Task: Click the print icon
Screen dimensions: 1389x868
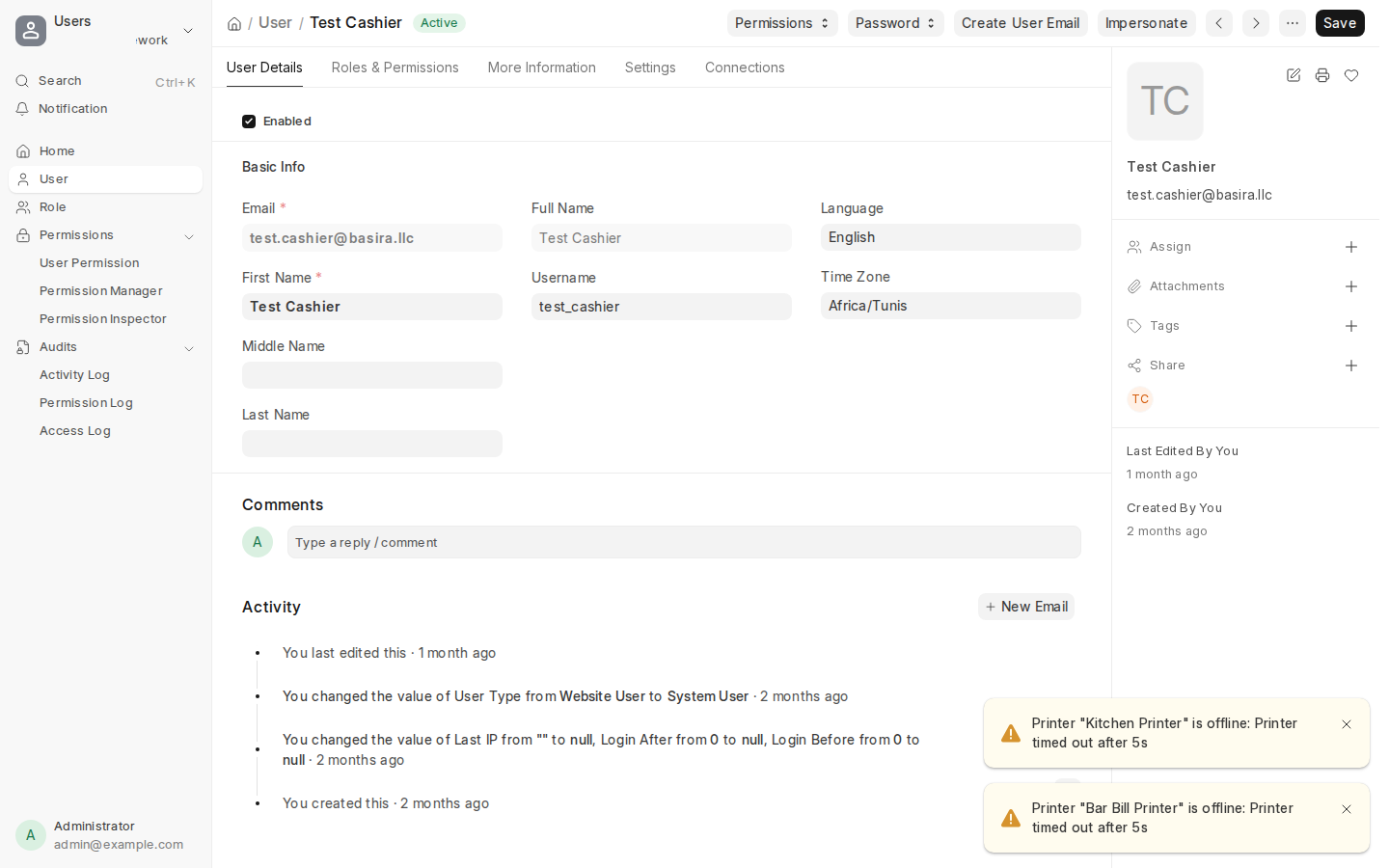Action: [x=1322, y=75]
